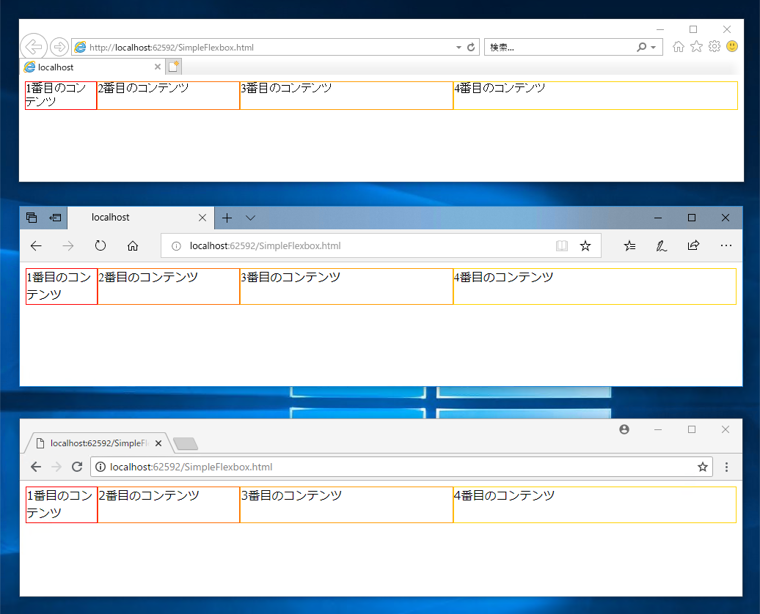This screenshot has height=614, width=760.
Task: Open Edge settings and more menu
Action: [x=726, y=246]
